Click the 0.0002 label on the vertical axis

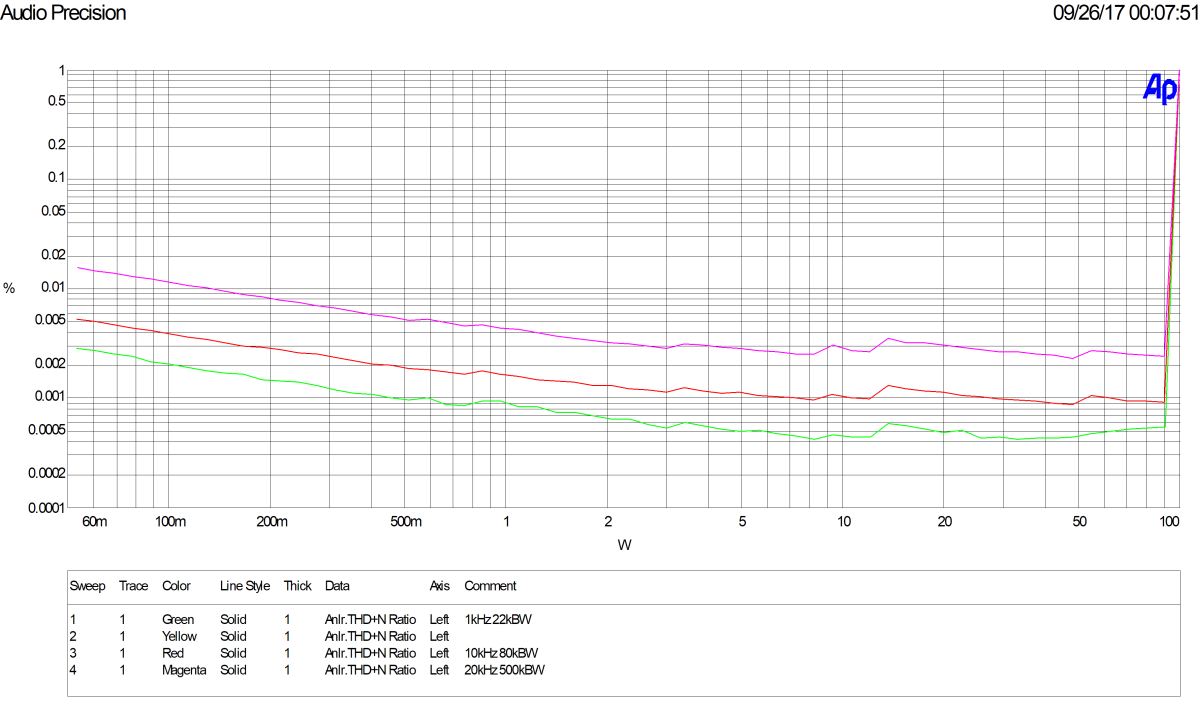[x=45, y=474]
